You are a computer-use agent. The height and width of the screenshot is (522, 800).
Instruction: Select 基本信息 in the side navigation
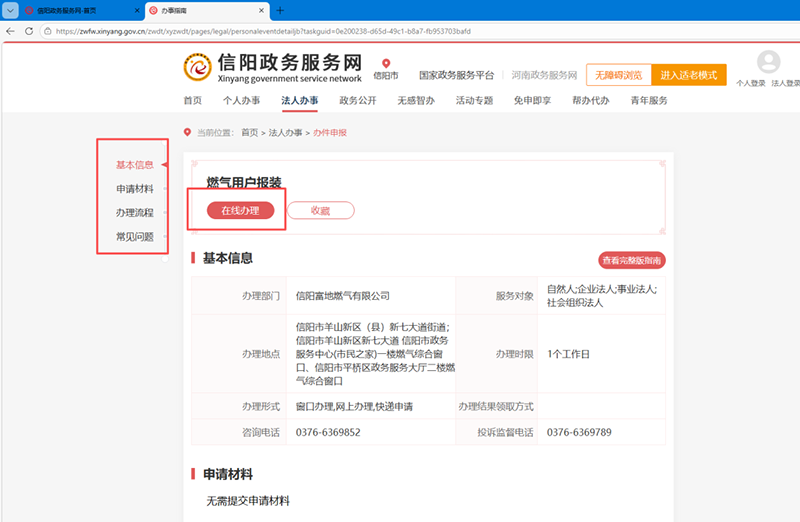click(x=135, y=165)
